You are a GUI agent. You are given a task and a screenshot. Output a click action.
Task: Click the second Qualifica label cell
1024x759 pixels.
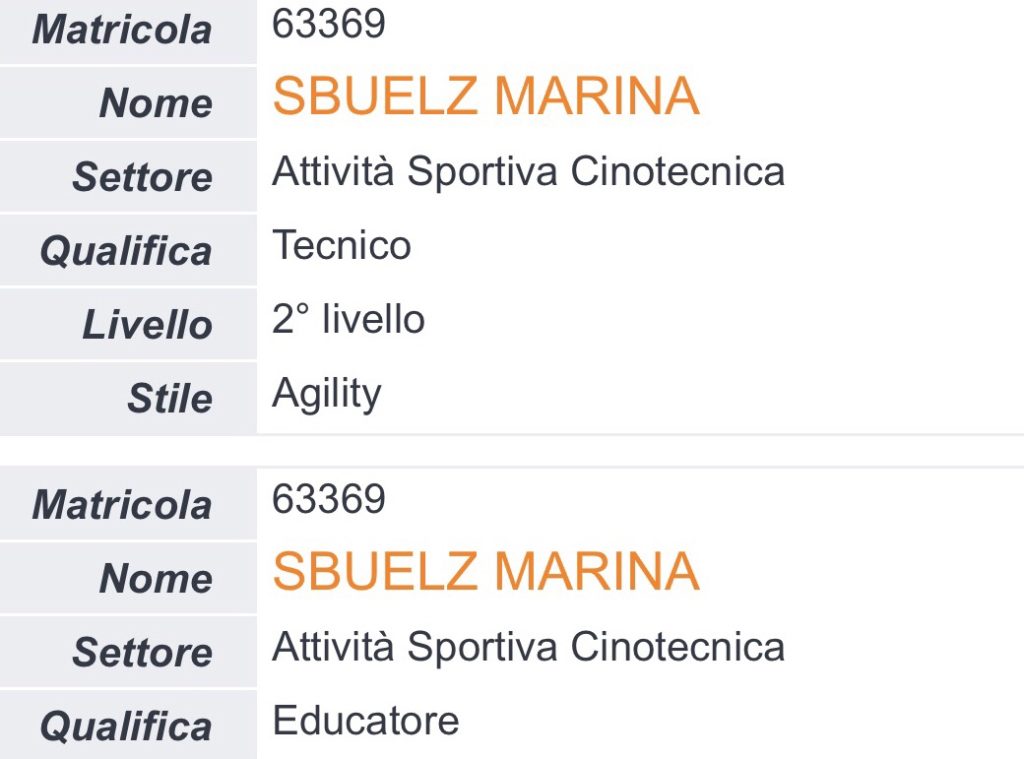(x=128, y=725)
